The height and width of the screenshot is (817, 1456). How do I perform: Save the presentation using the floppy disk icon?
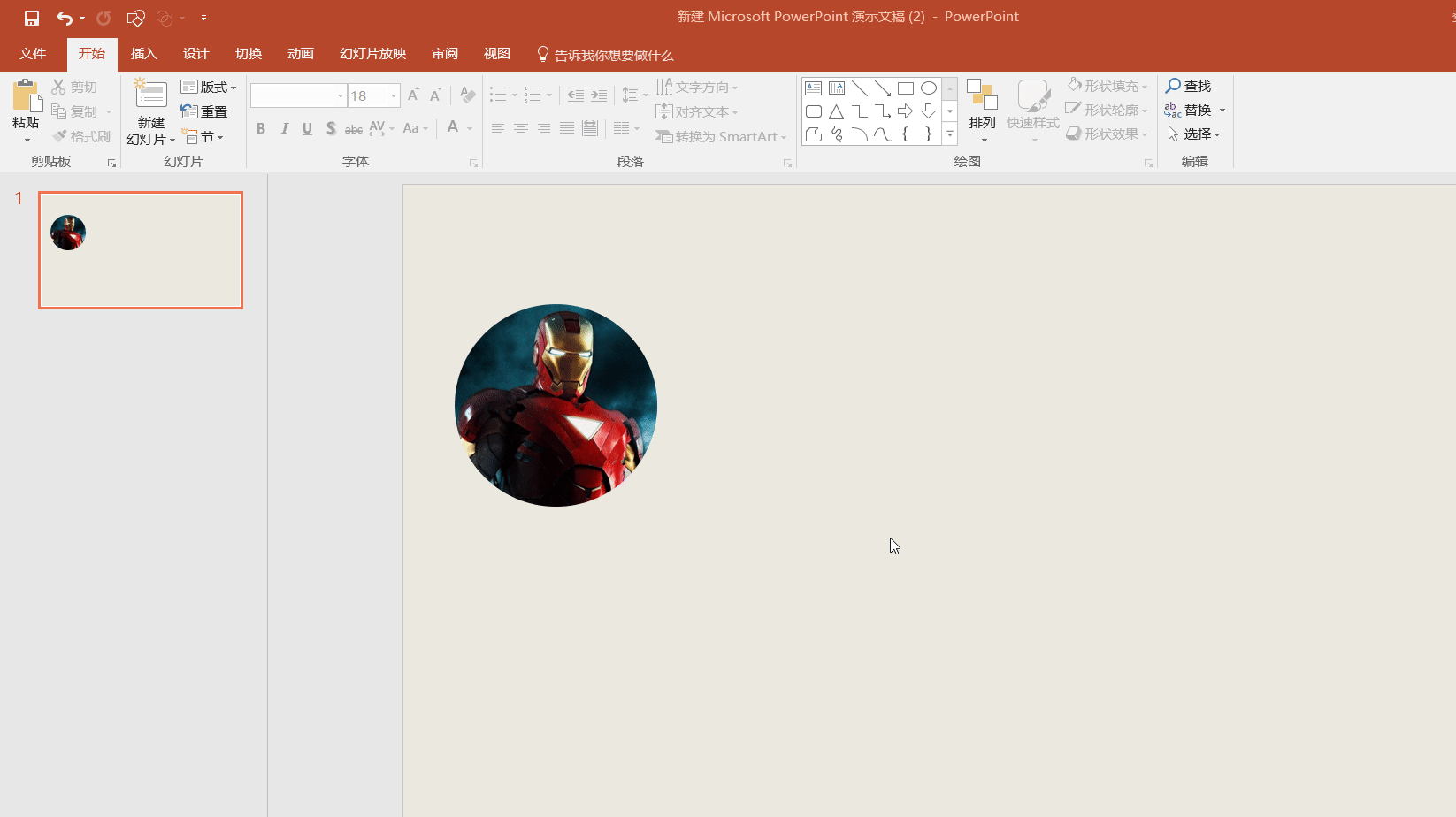(32, 18)
